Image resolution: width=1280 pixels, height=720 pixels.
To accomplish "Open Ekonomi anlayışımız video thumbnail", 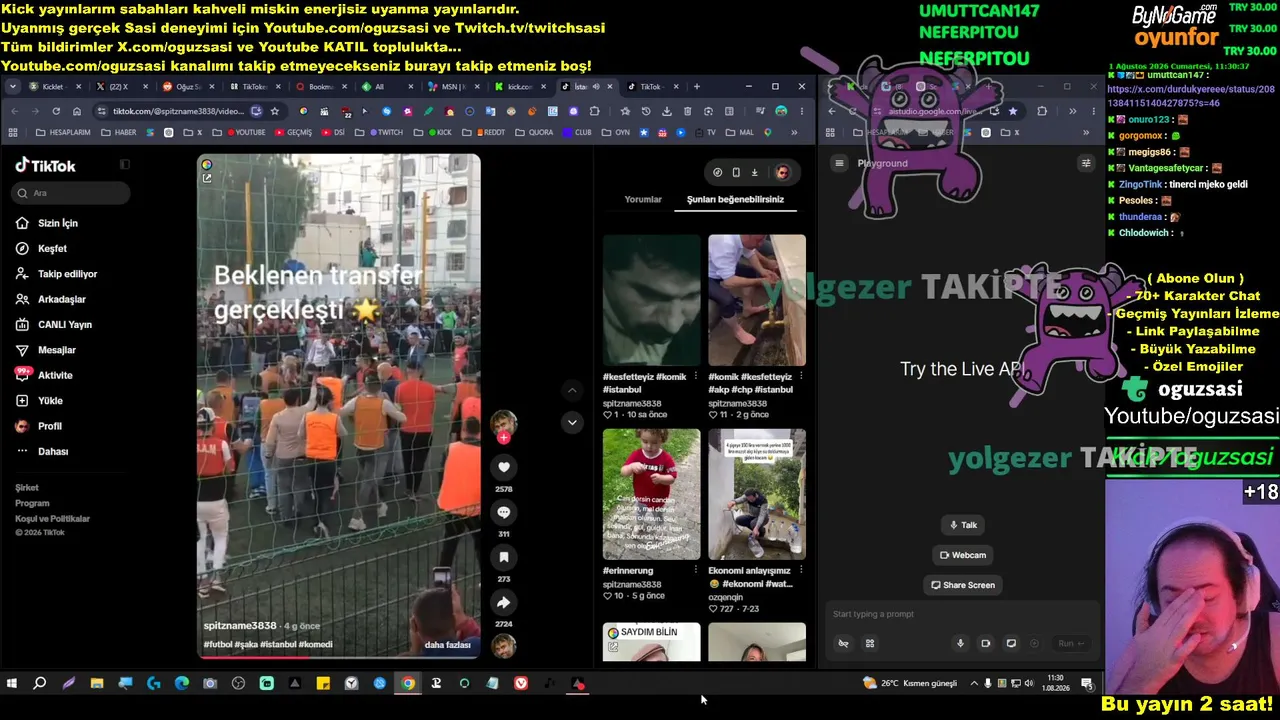I will (757, 494).
